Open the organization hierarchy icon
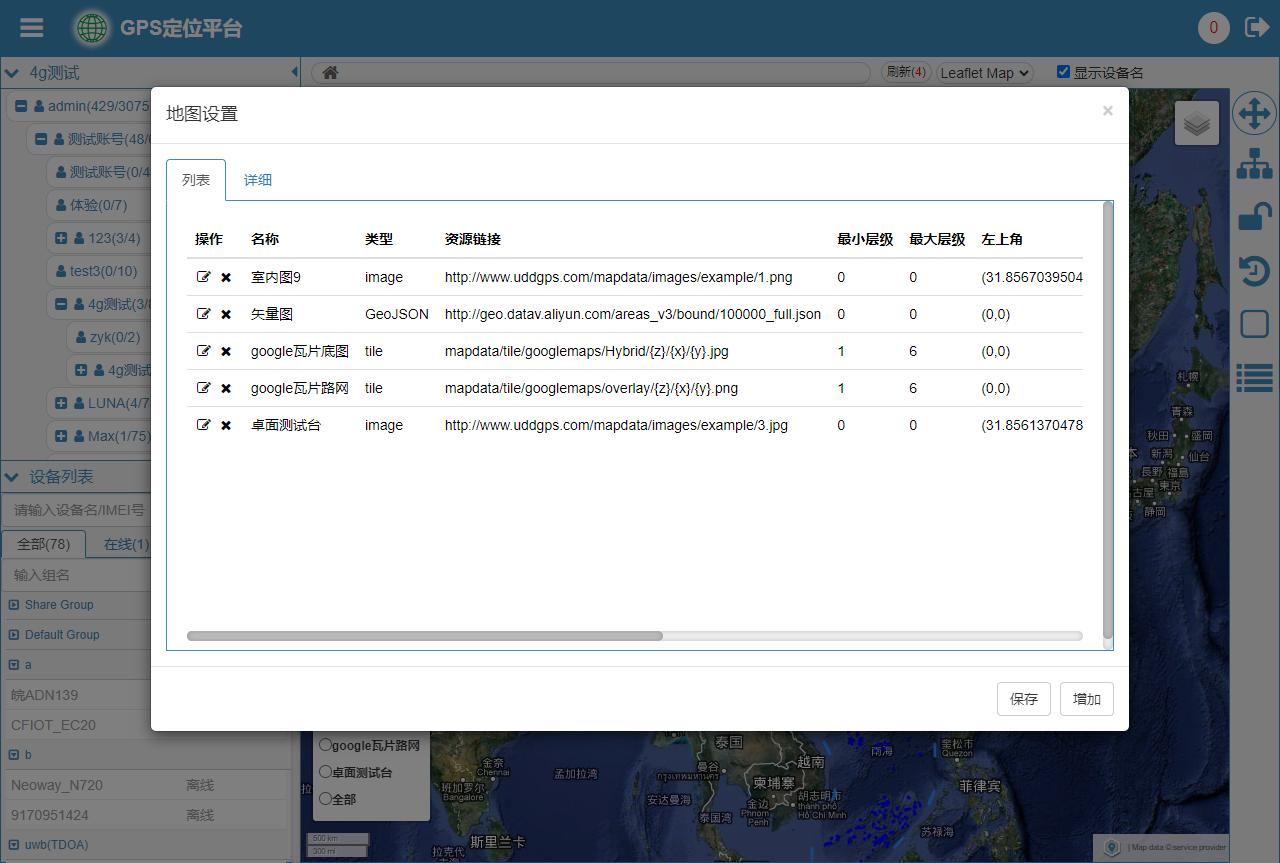The height and width of the screenshot is (863, 1280). click(1254, 164)
